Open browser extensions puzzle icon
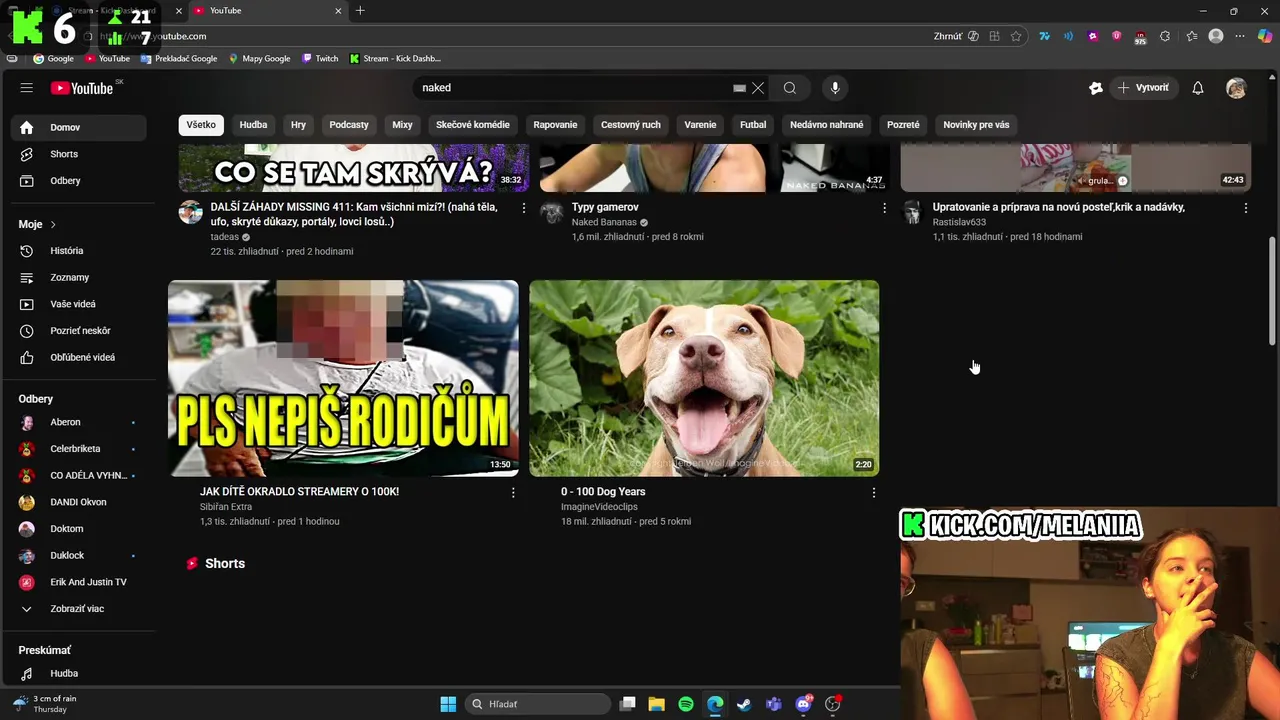 [x=1165, y=36]
